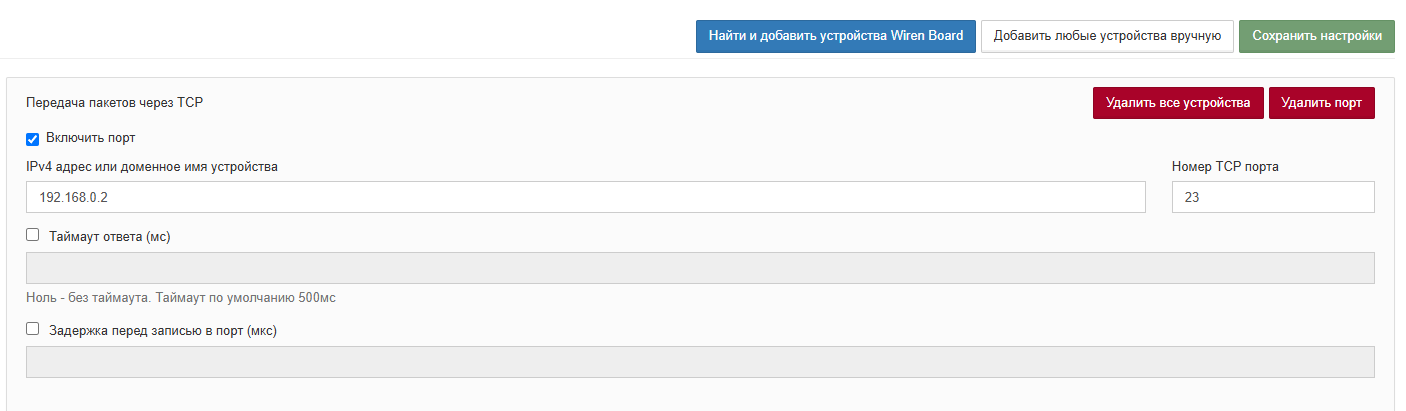Click the disabled write delay input box

coord(700,362)
